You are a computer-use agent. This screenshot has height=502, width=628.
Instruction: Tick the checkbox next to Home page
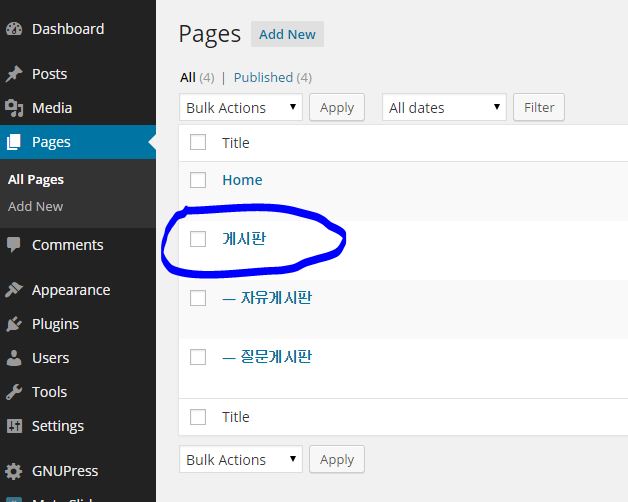point(198,180)
